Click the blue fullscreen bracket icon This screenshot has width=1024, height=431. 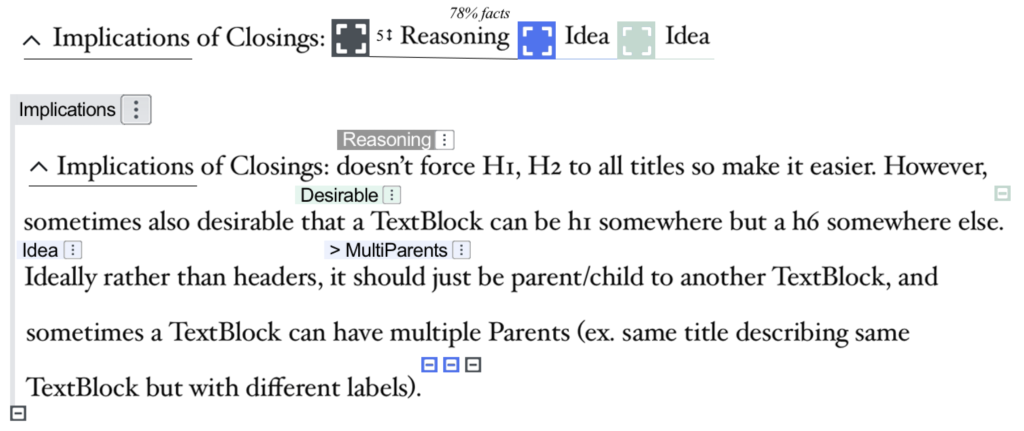(x=537, y=40)
